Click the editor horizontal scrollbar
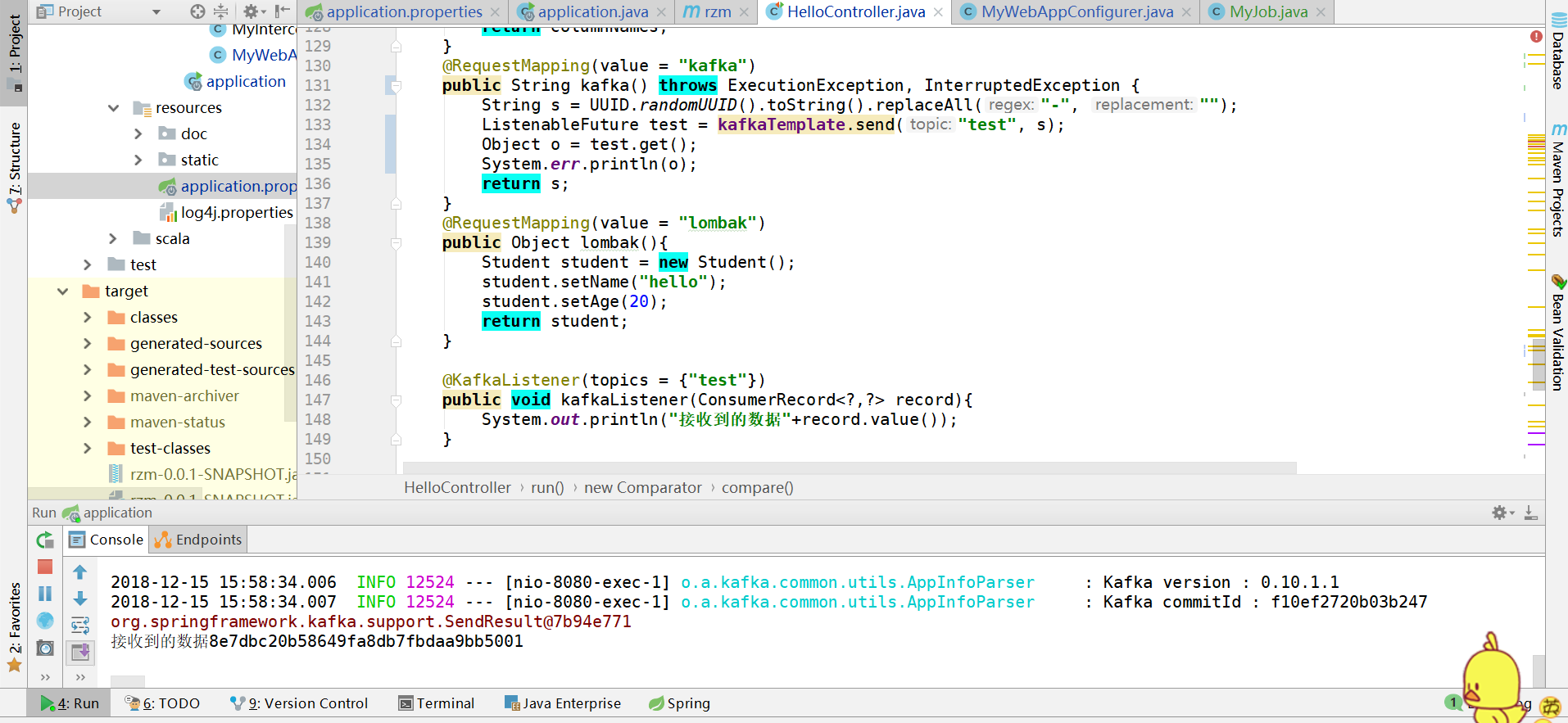 click(850, 468)
